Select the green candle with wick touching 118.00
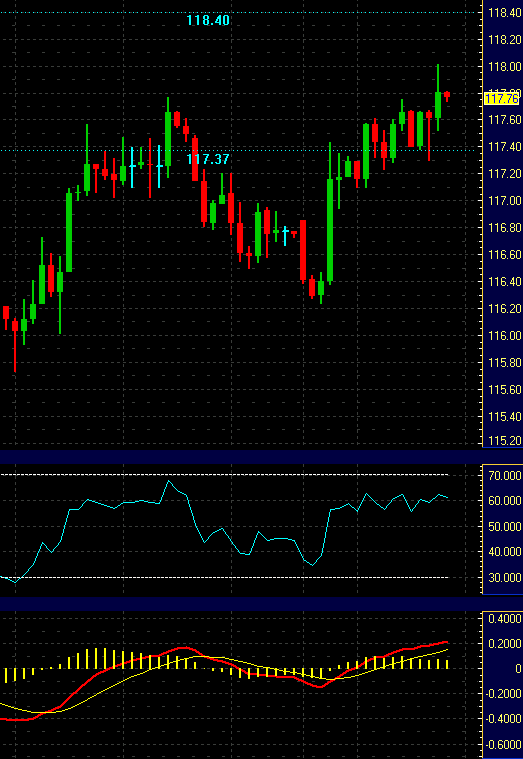Image resolution: width=523 pixels, height=759 pixels. (438, 105)
